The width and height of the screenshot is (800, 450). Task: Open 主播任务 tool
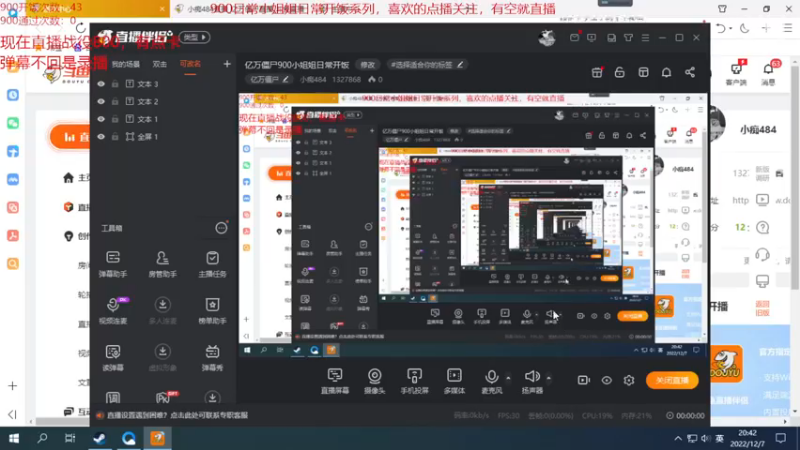point(212,264)
